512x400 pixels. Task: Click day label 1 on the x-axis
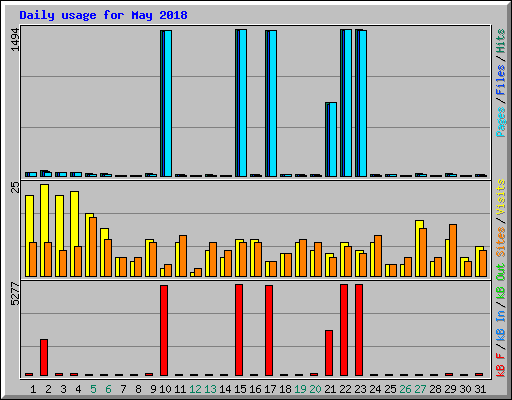[33, 389]
